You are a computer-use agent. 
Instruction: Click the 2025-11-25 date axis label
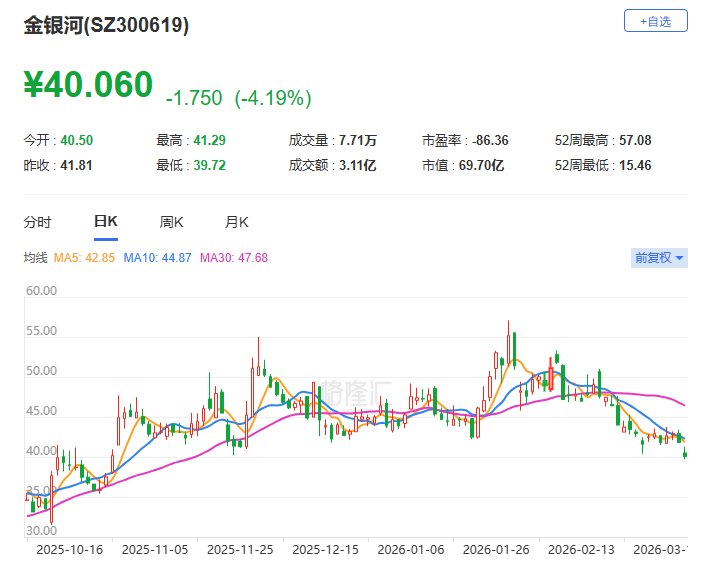click(240, 549)
